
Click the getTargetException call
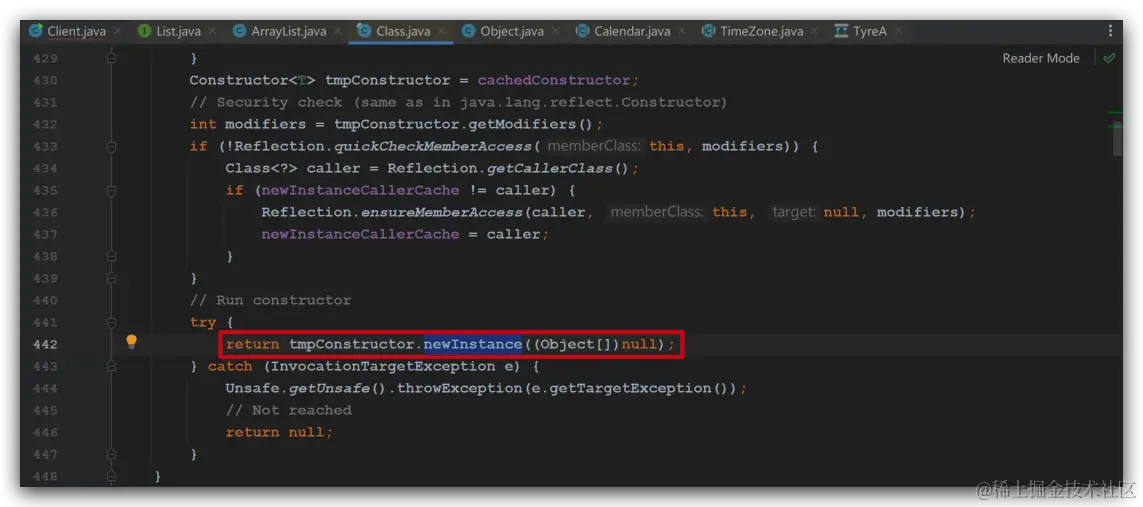coord(629,388)
